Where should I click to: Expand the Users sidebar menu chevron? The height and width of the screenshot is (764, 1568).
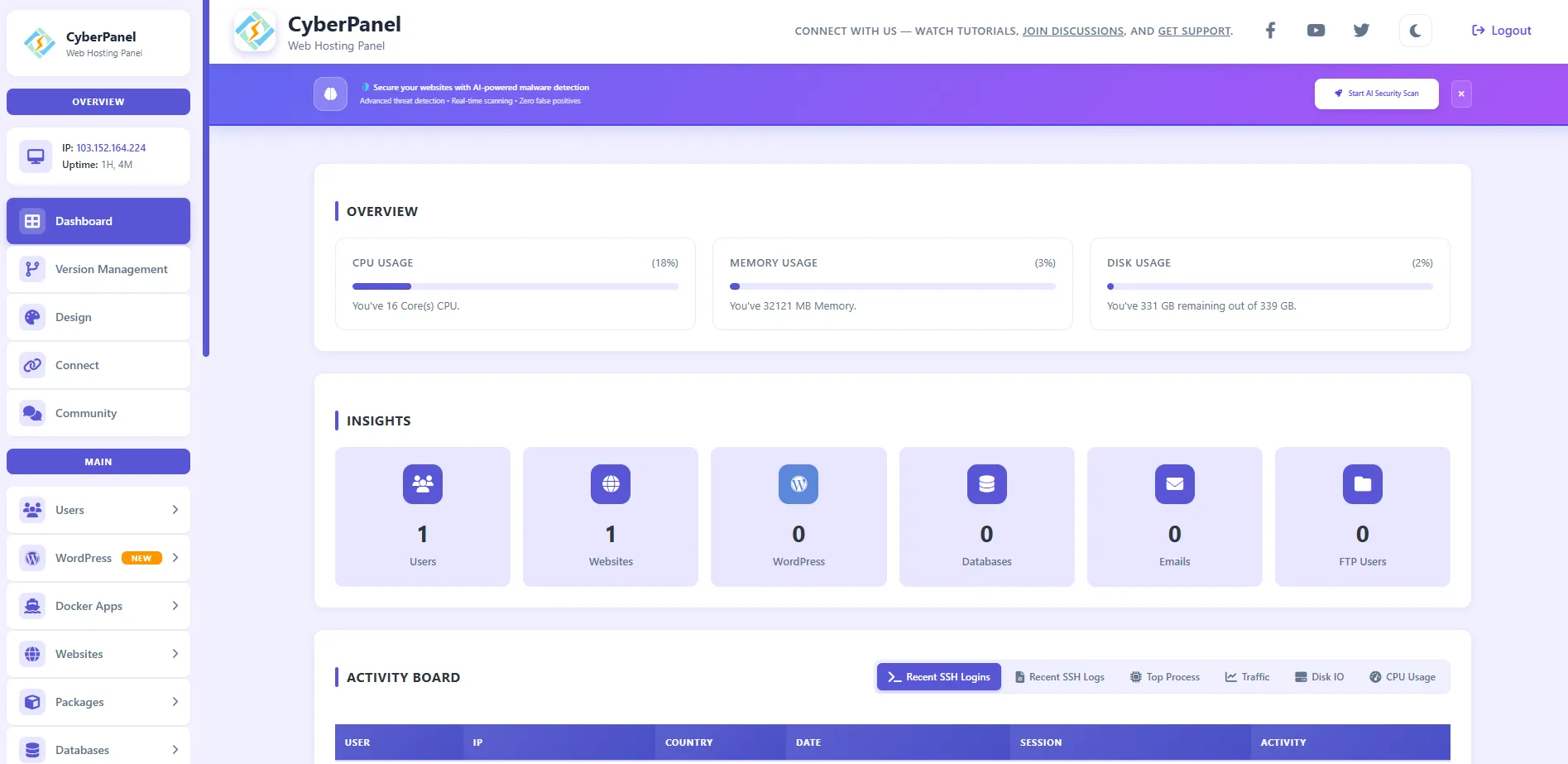pos(175,510)
